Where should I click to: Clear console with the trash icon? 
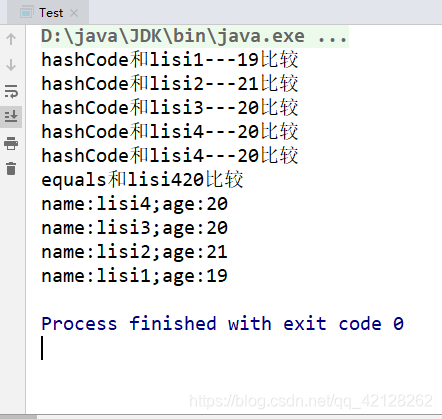click(x=11, y=168)
